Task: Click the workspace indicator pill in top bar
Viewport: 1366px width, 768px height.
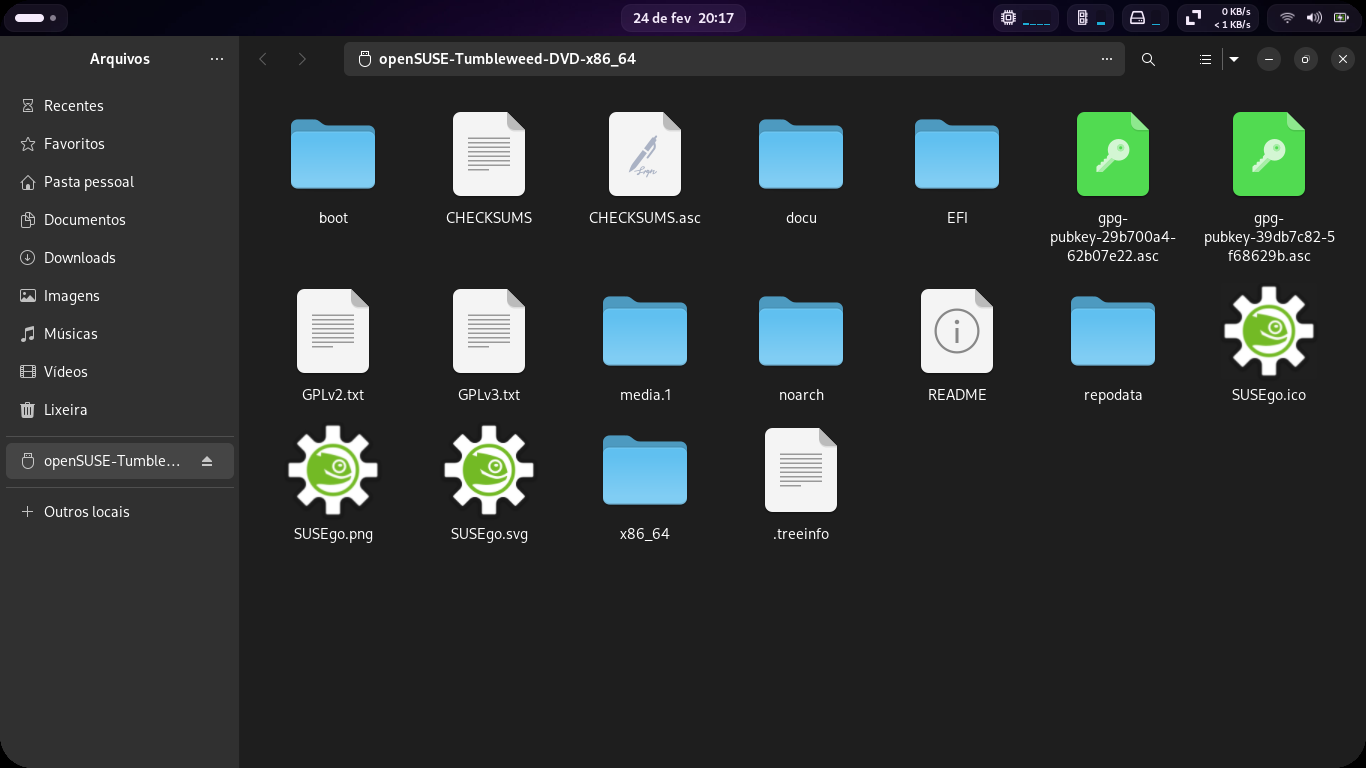Action: (x=37, y=18)
